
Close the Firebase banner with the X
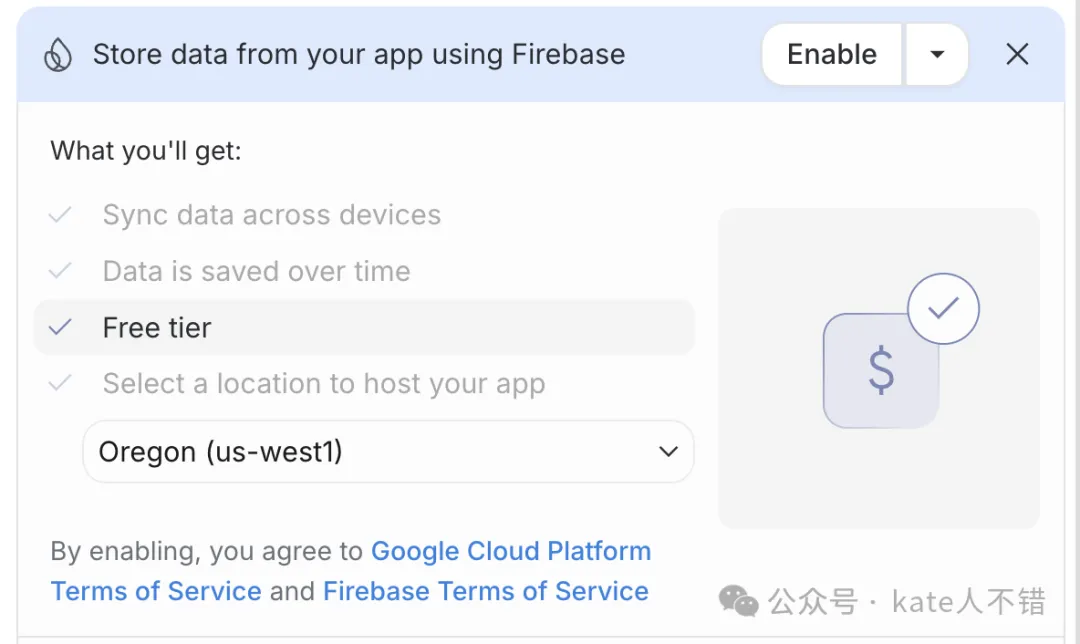pos(1017,54)
